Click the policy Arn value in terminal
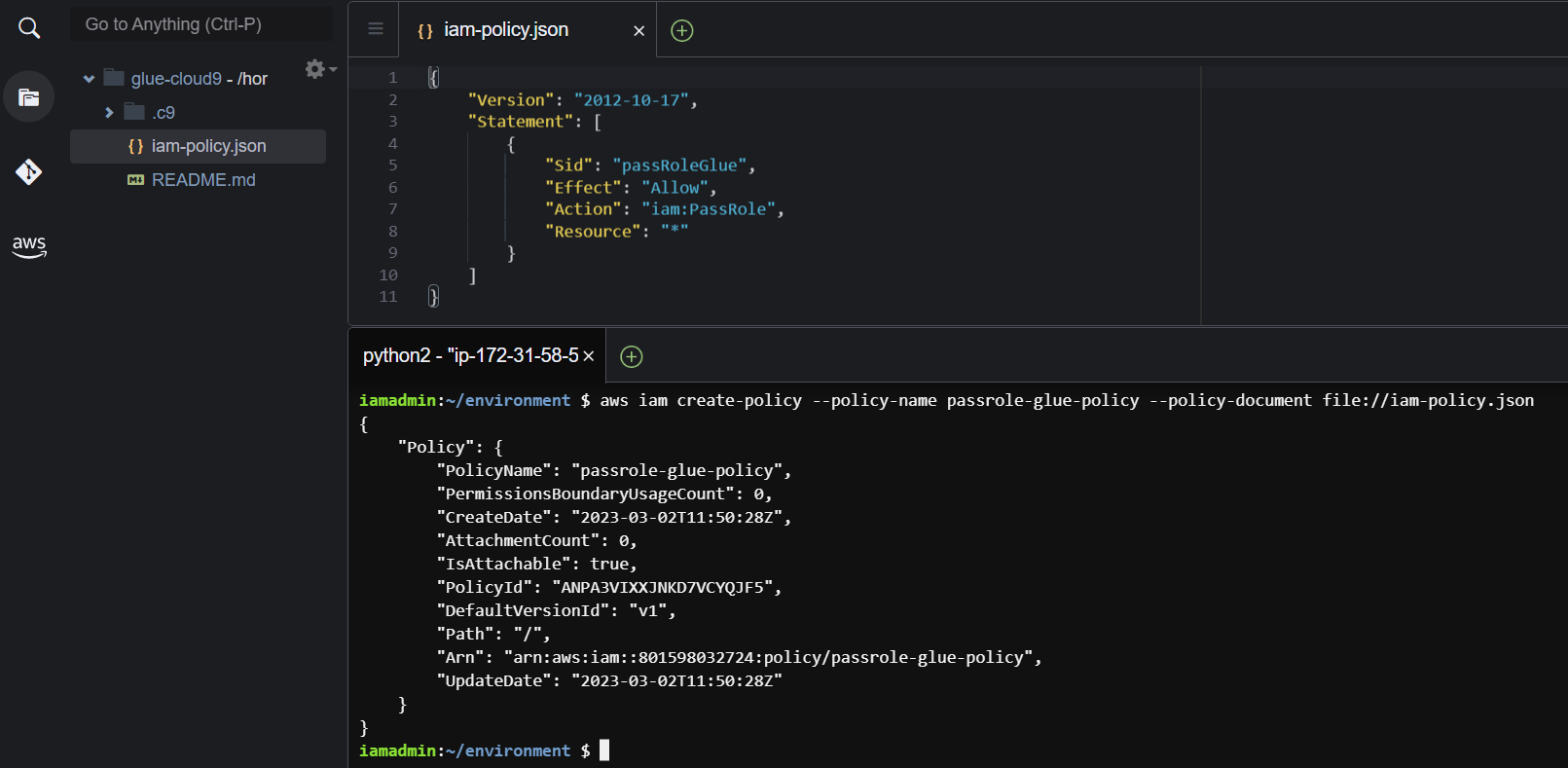The height and width of the screenshot is (768, 1568). point(768,657)
